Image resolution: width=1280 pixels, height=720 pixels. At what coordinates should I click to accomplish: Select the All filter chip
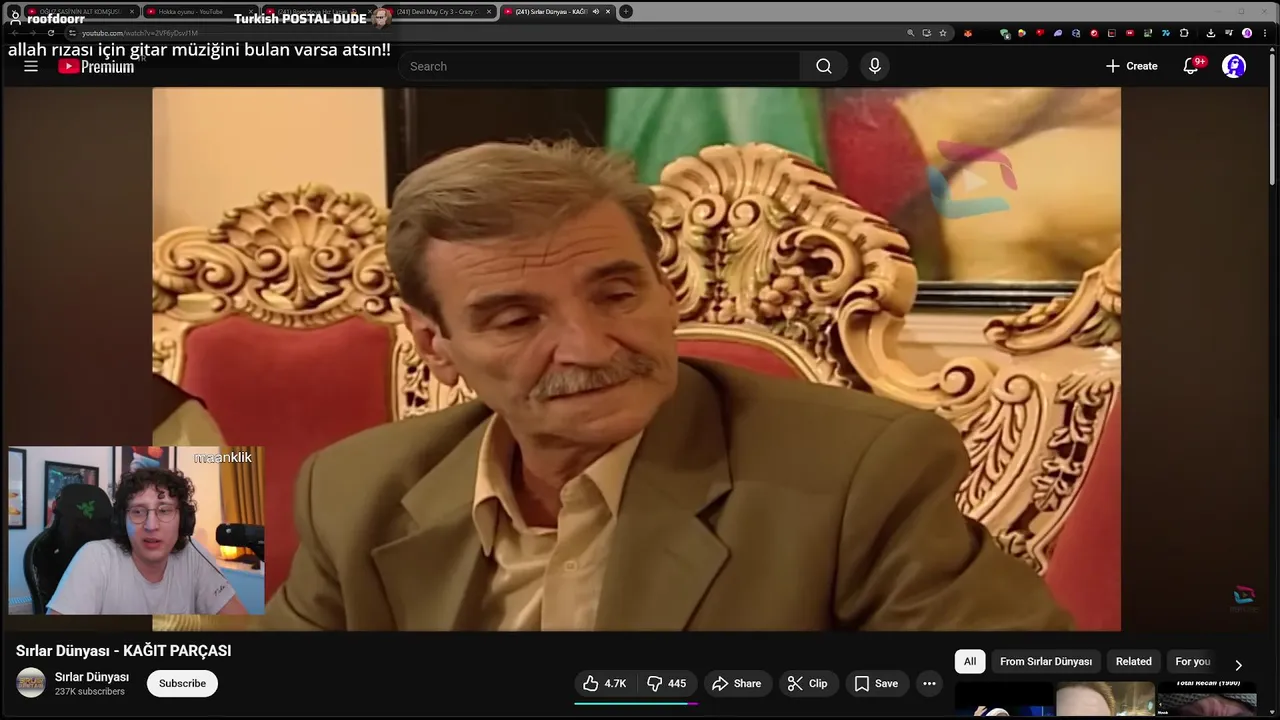970,661
